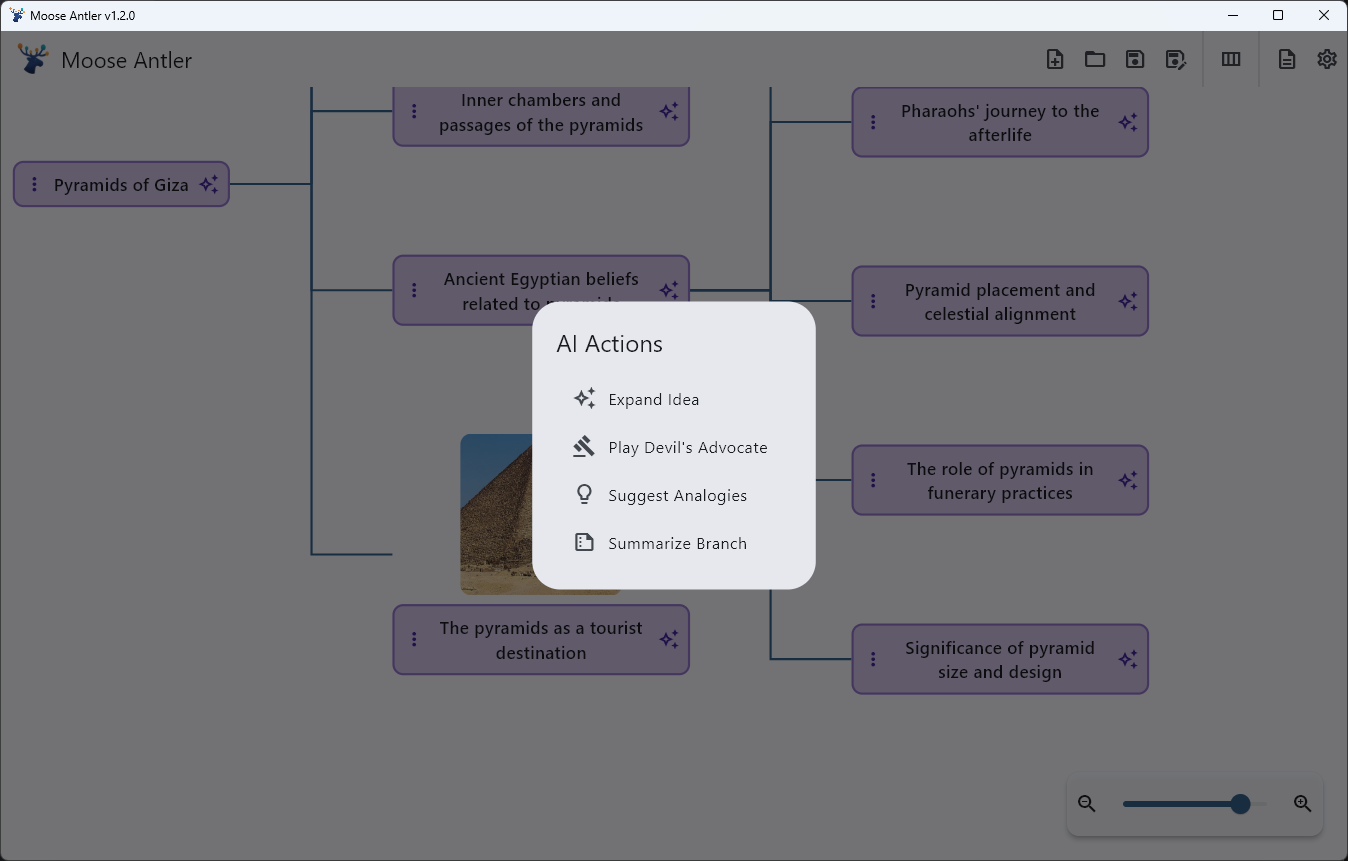Open three-dot menu on Inner chambers node
The height and width of the screenshot is (861, 1348).
[414, 111]
